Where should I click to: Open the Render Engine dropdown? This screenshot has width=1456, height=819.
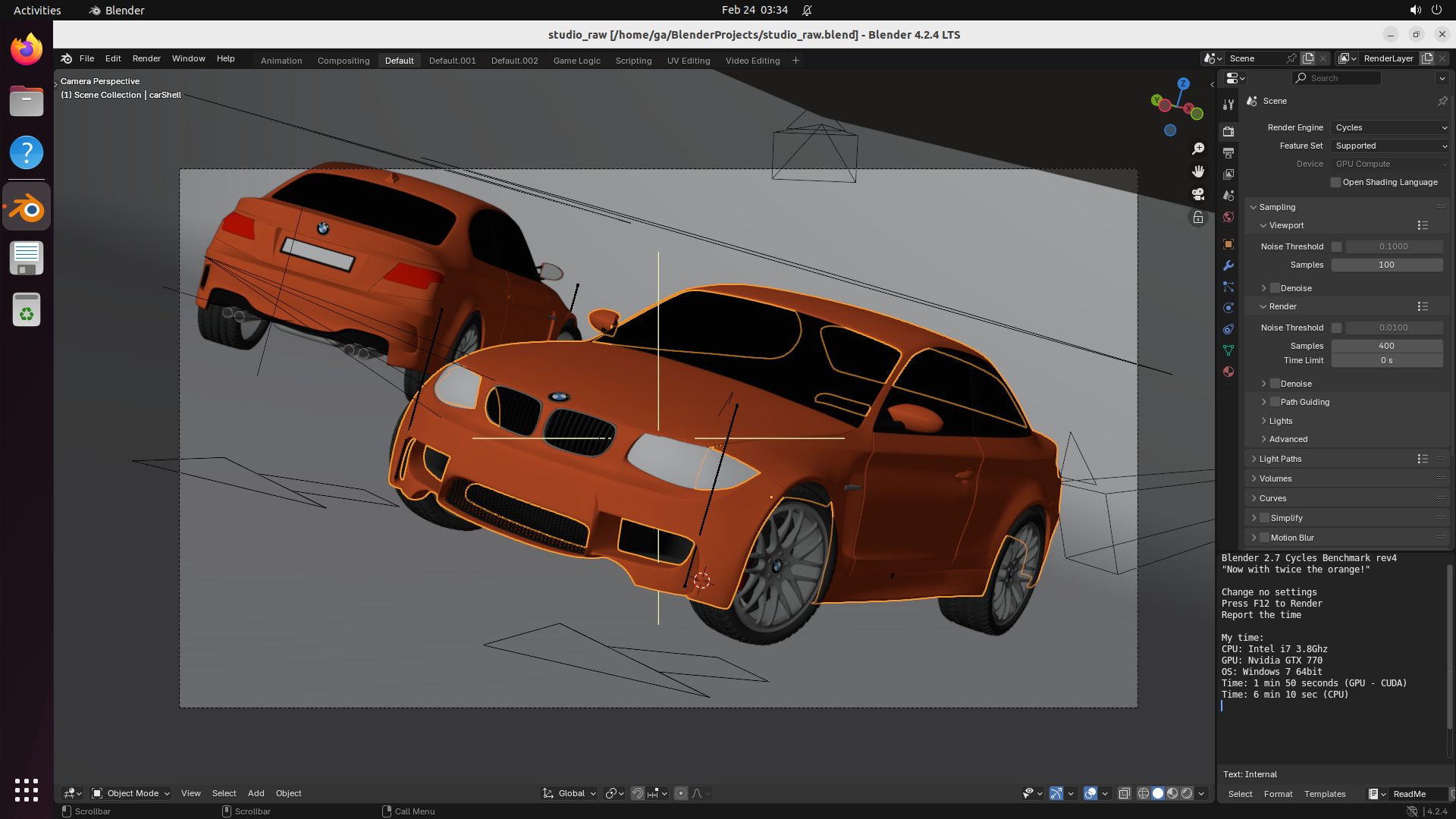pyautogui.click(x=1389, y=127)
